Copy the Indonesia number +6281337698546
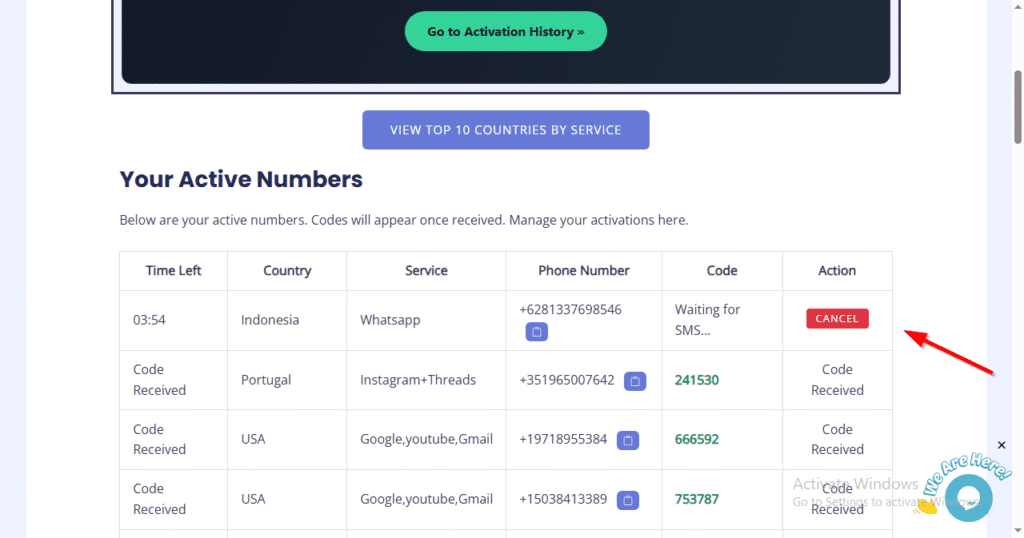The width and height of the screenshot is (1024, 538). [x=537, y=332]
